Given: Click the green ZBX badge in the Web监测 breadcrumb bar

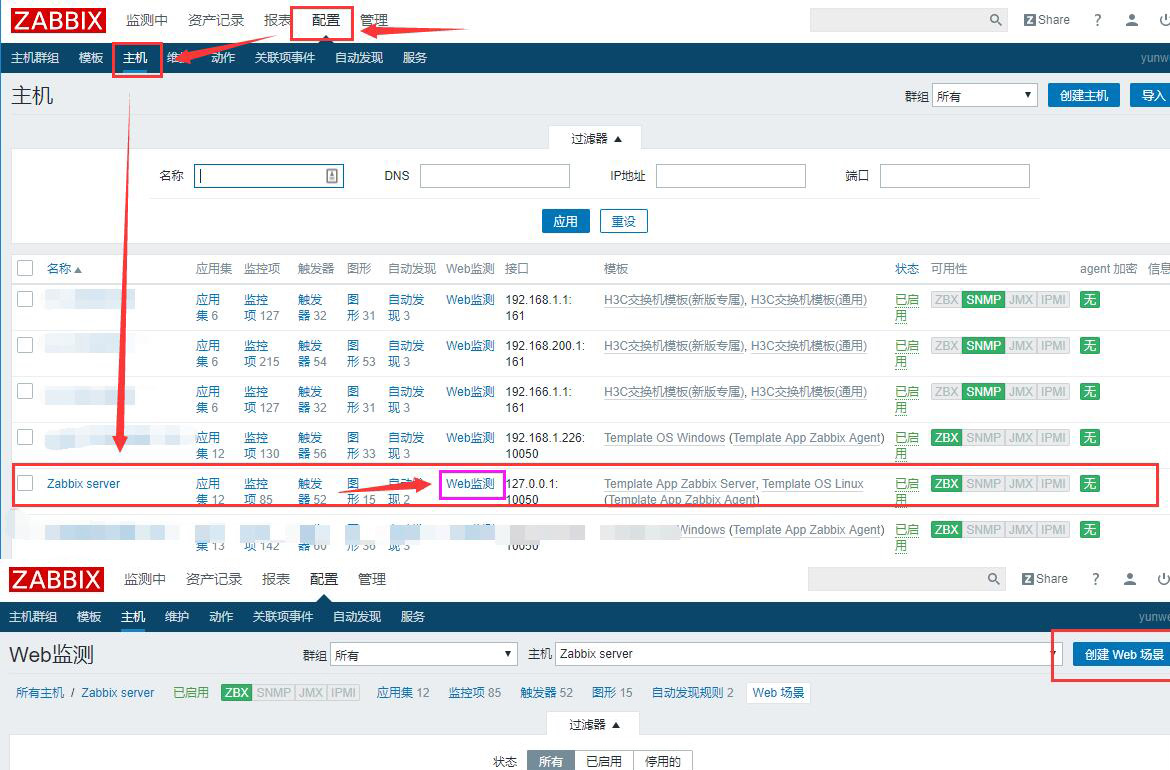Looking at the screenshot, I should 237,692.
